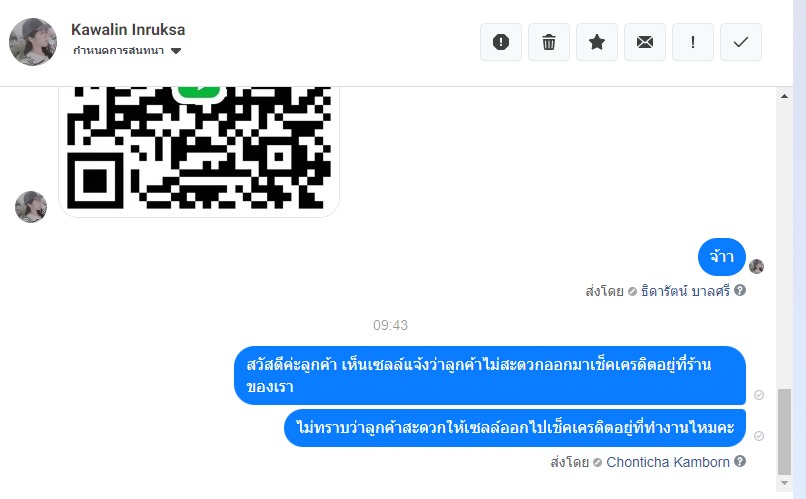Image resolution: width=806 pixels, height=499 pixels.
Task: Open sender link Chonticha Kamborn
Action: (x=668, y=462)
